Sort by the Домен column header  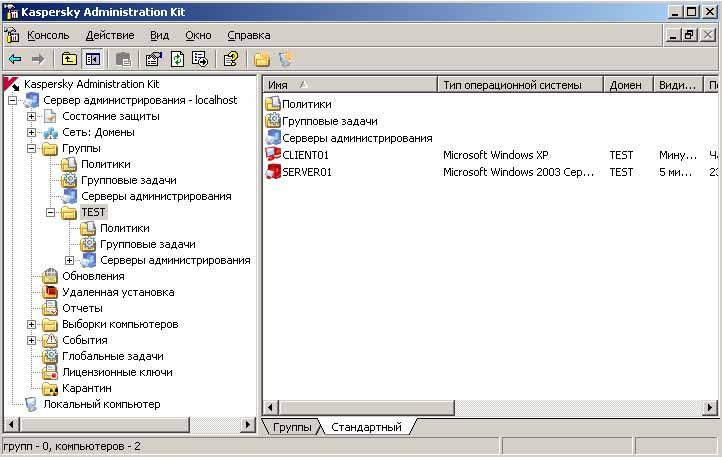pos(629,85)
